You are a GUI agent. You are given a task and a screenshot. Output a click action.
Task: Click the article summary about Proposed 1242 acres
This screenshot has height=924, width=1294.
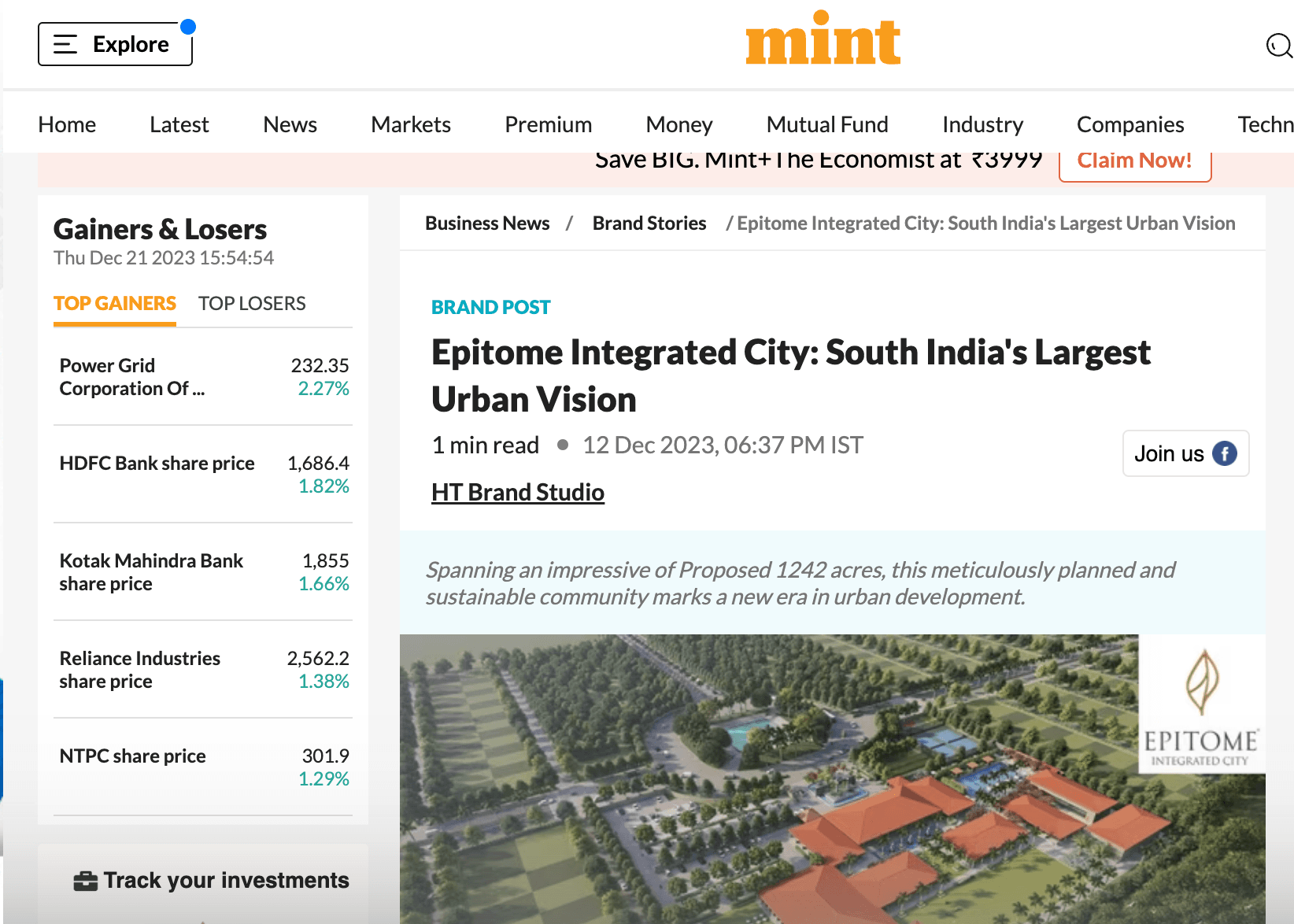click(800, 583)
